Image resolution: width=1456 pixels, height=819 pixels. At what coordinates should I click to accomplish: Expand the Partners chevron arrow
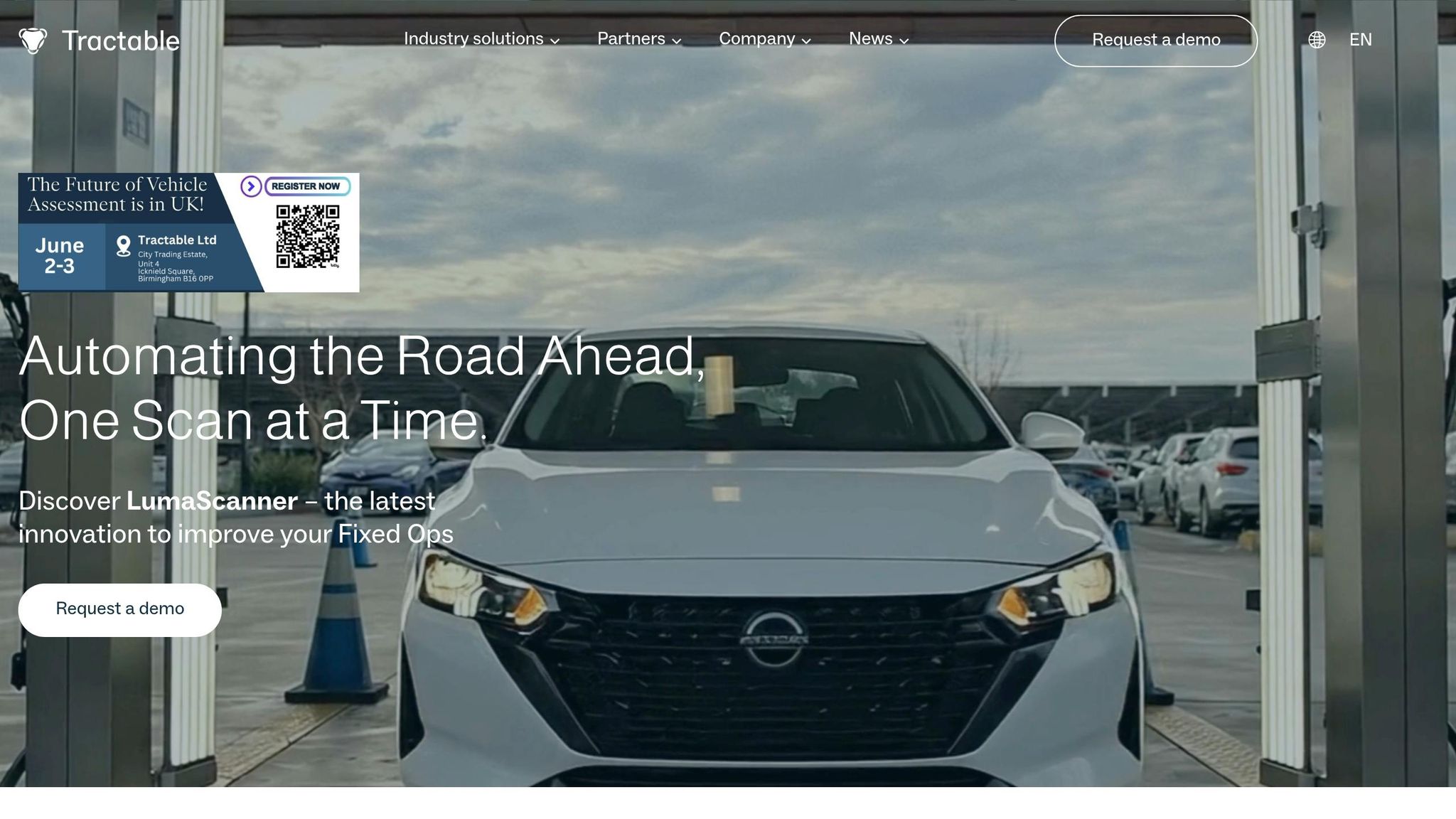click(x=677, y=41)
